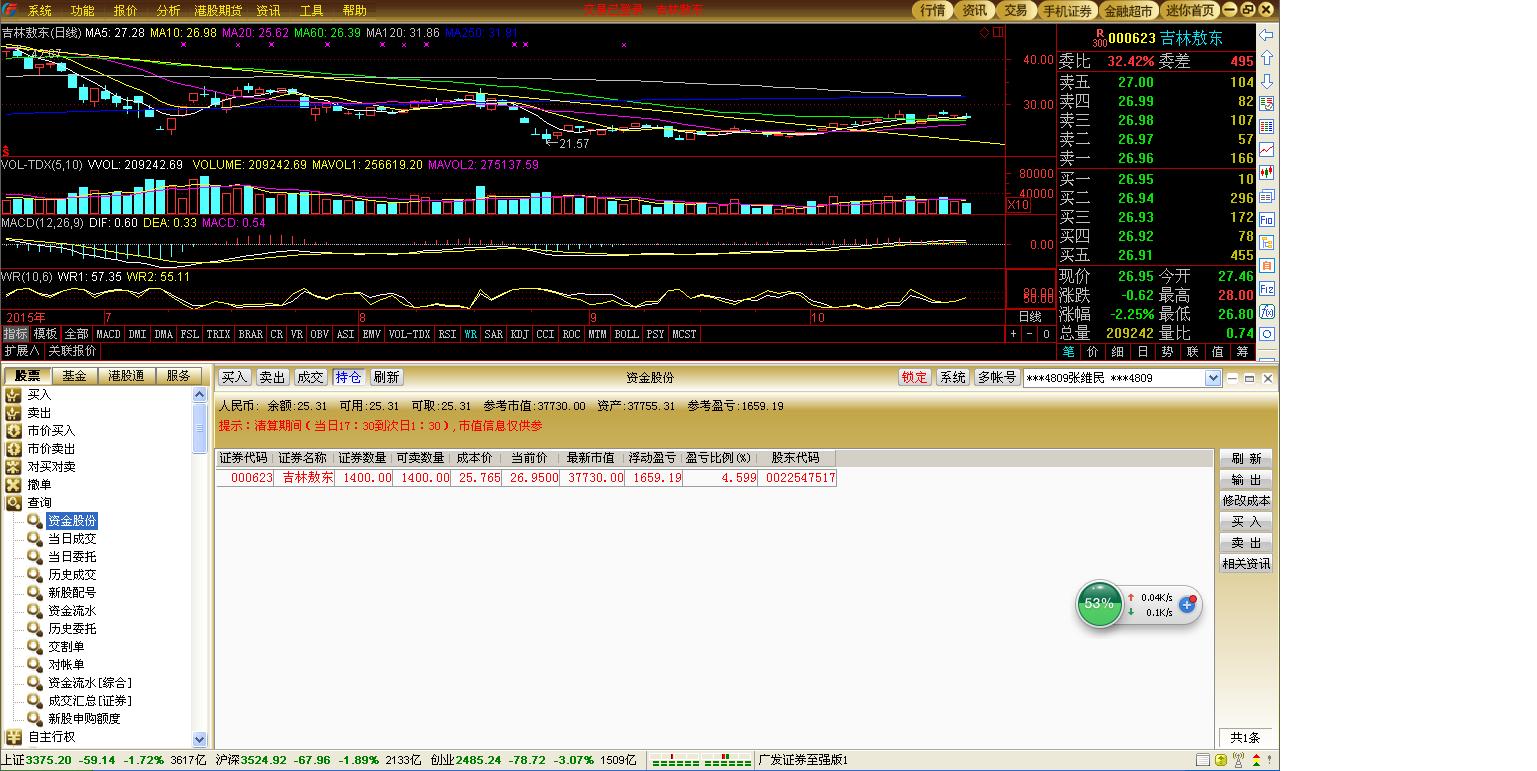The height and width of the screenshot is (771, 1537).
Task: Open the 港股期货 menu
Action: [x=218, y=10]
